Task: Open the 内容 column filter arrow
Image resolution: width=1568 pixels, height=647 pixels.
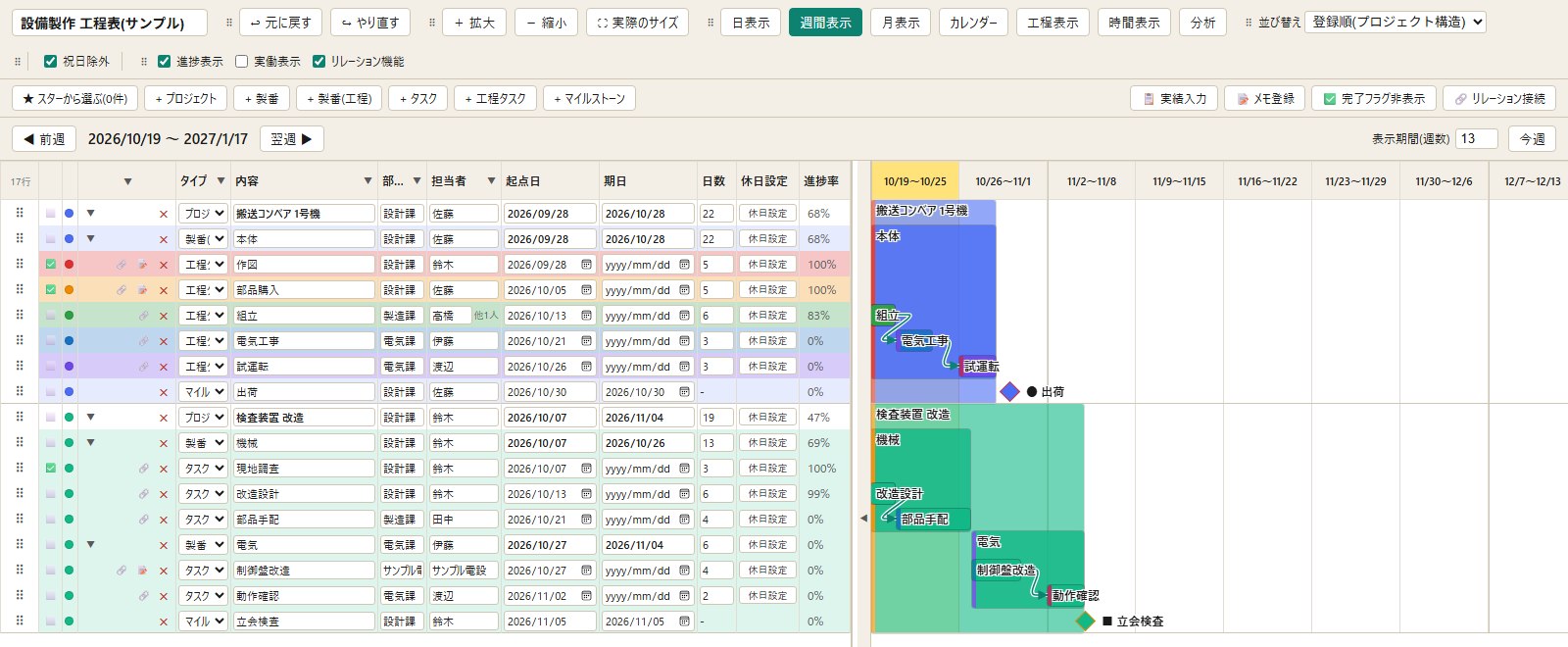Action: coord(367,181)
